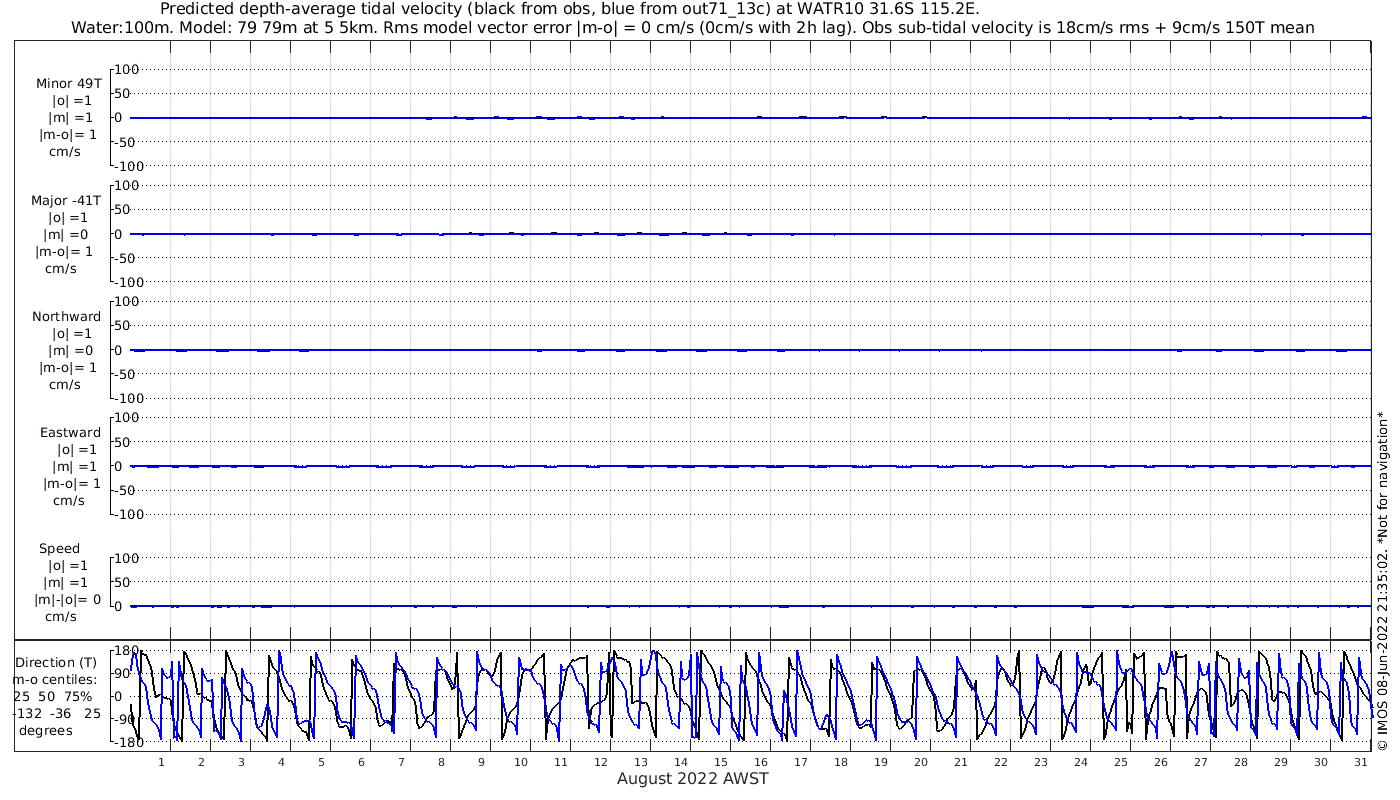Click the '|m|-|o|= 0' value in Speed panel
Screen dimensions: 1400x800
68,599
